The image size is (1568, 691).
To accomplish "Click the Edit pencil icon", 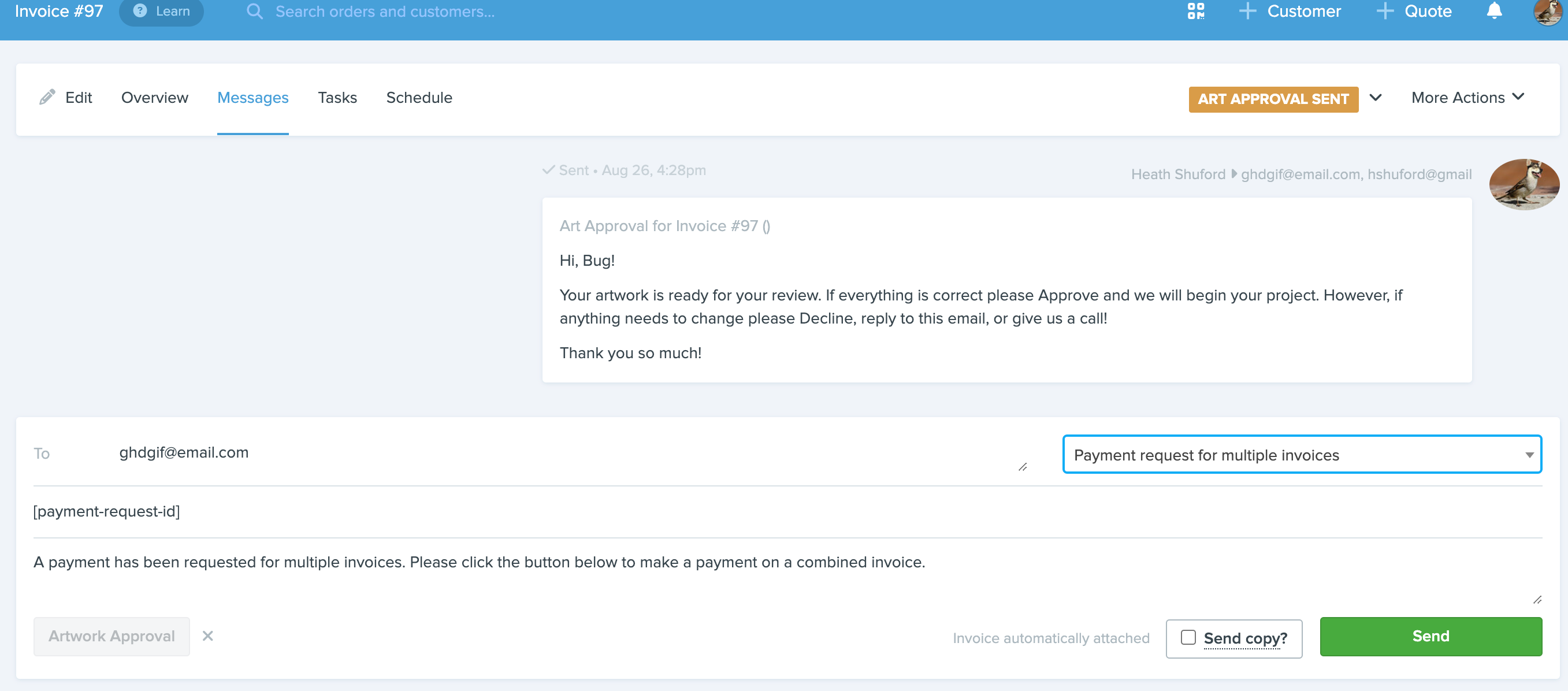I will click(47, 98).
